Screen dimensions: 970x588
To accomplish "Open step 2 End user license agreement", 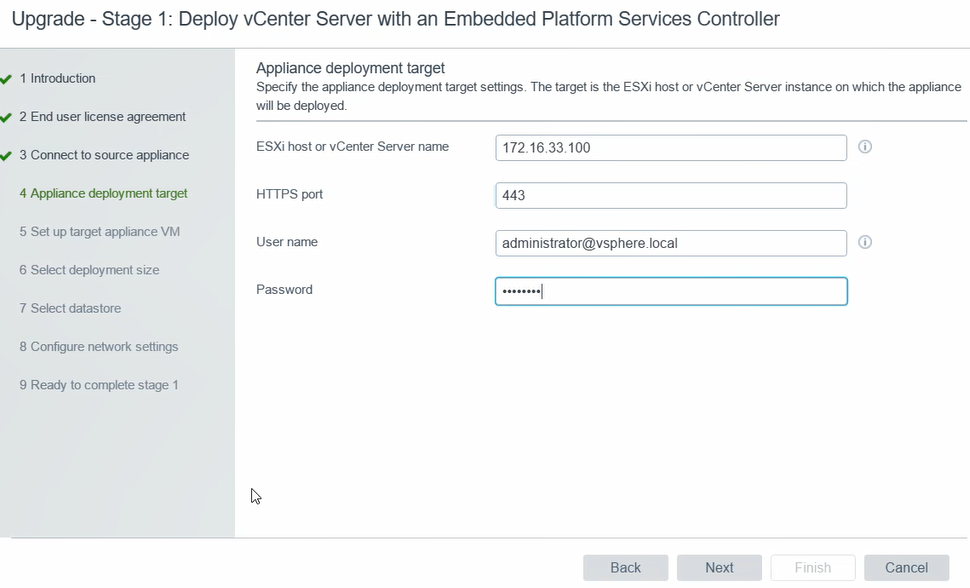I will click(103, 117).
